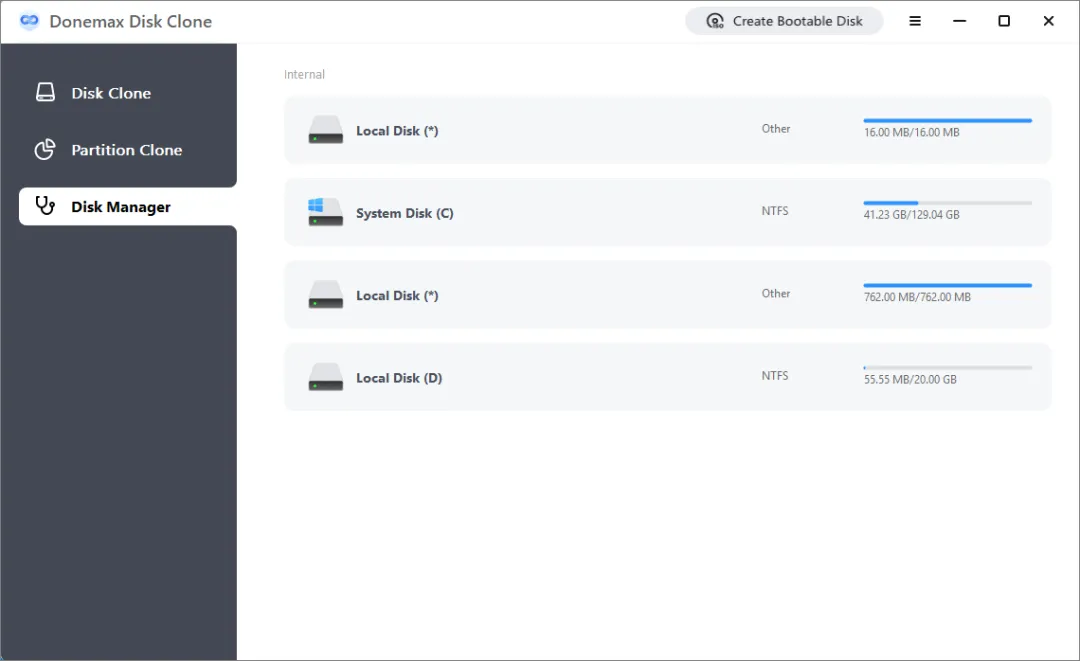
Task: Click Other label on the 16.00 MB disk row
Action: [x=776, y=129]
